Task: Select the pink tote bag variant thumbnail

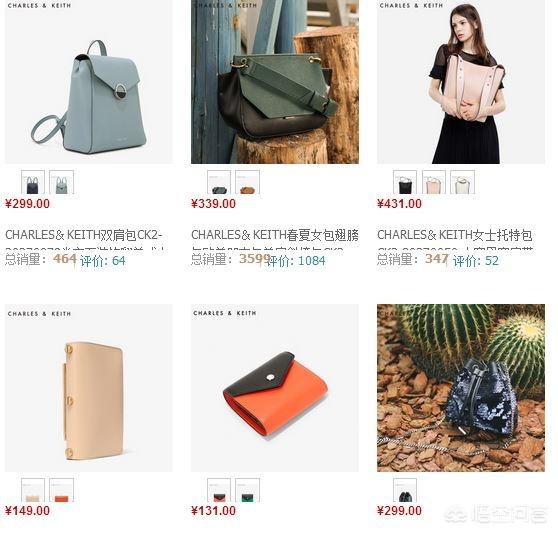Action: coord(434,182)
